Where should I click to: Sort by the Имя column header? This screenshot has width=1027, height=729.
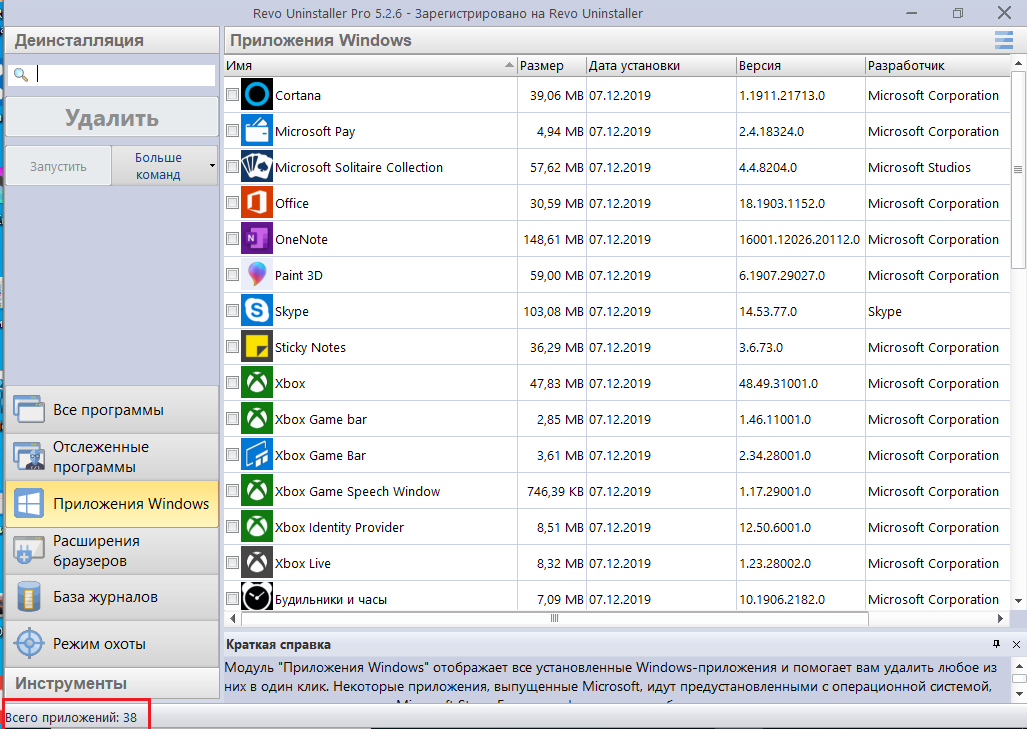pos(370,65)
